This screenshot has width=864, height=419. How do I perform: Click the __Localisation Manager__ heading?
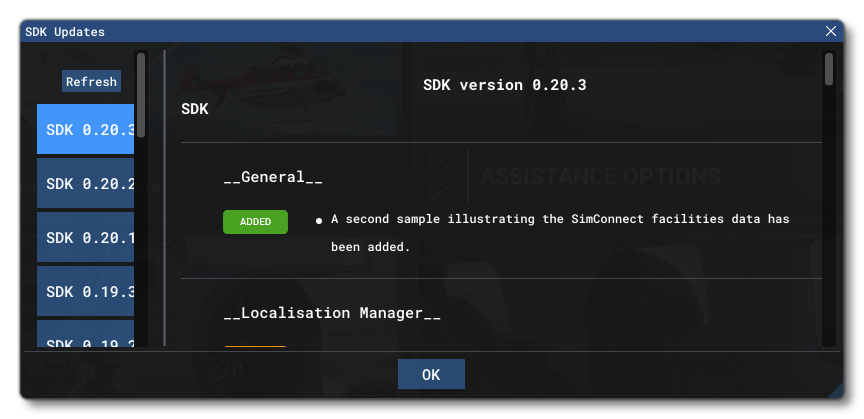tap(332, 313)
